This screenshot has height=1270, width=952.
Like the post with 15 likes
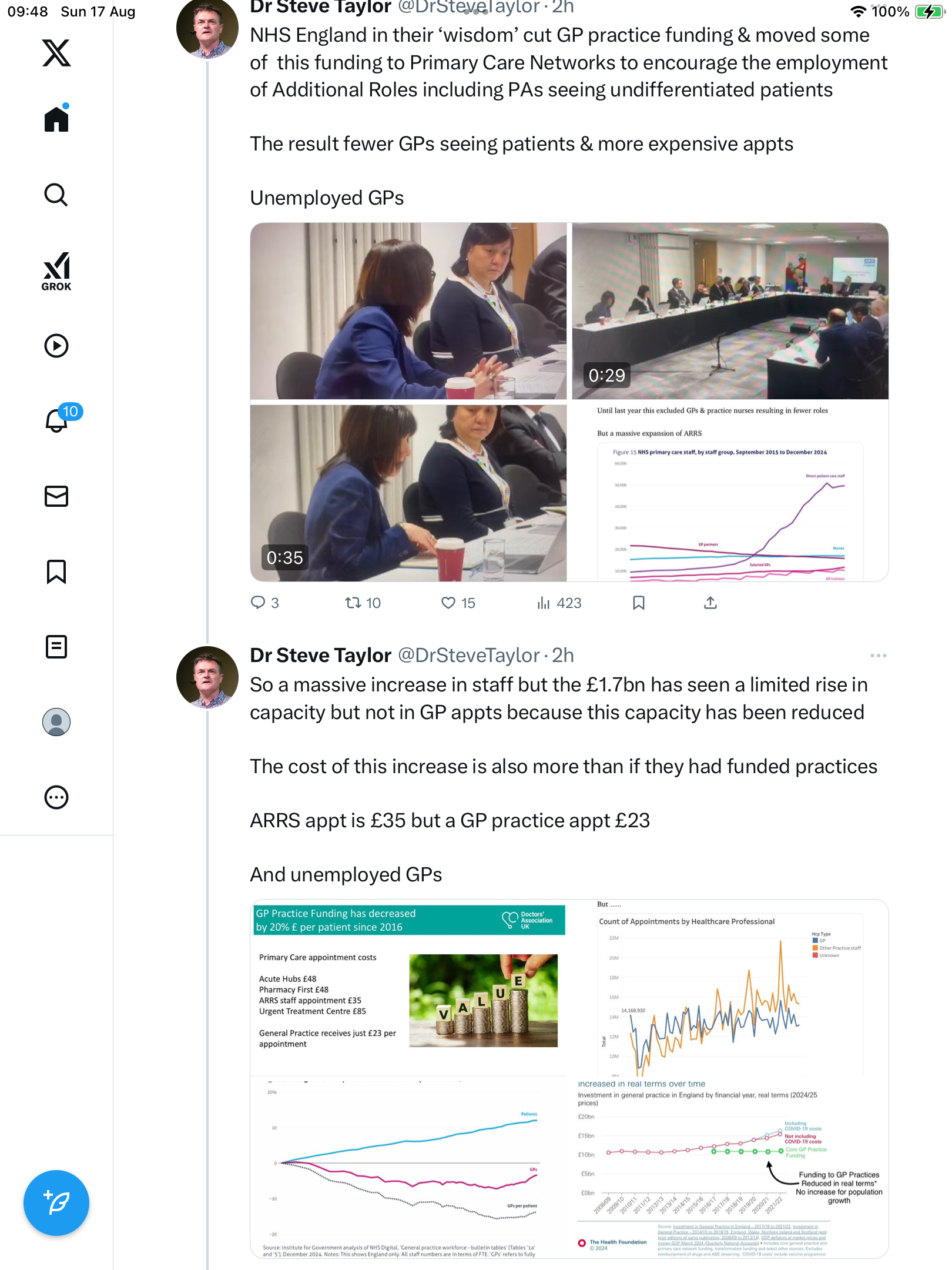(449, 603)
